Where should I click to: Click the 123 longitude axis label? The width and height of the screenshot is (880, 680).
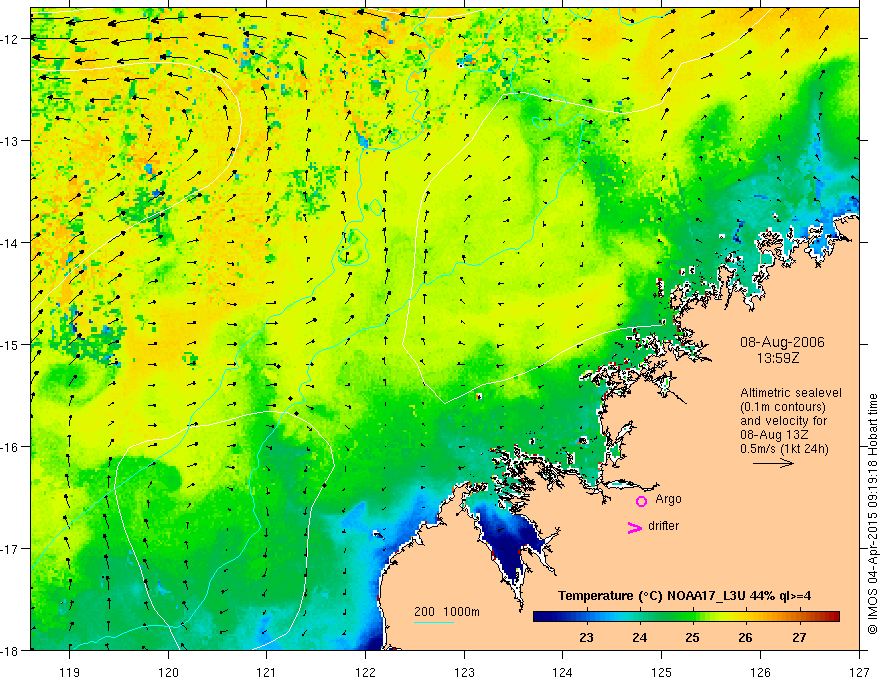click(x=464, y=672)
